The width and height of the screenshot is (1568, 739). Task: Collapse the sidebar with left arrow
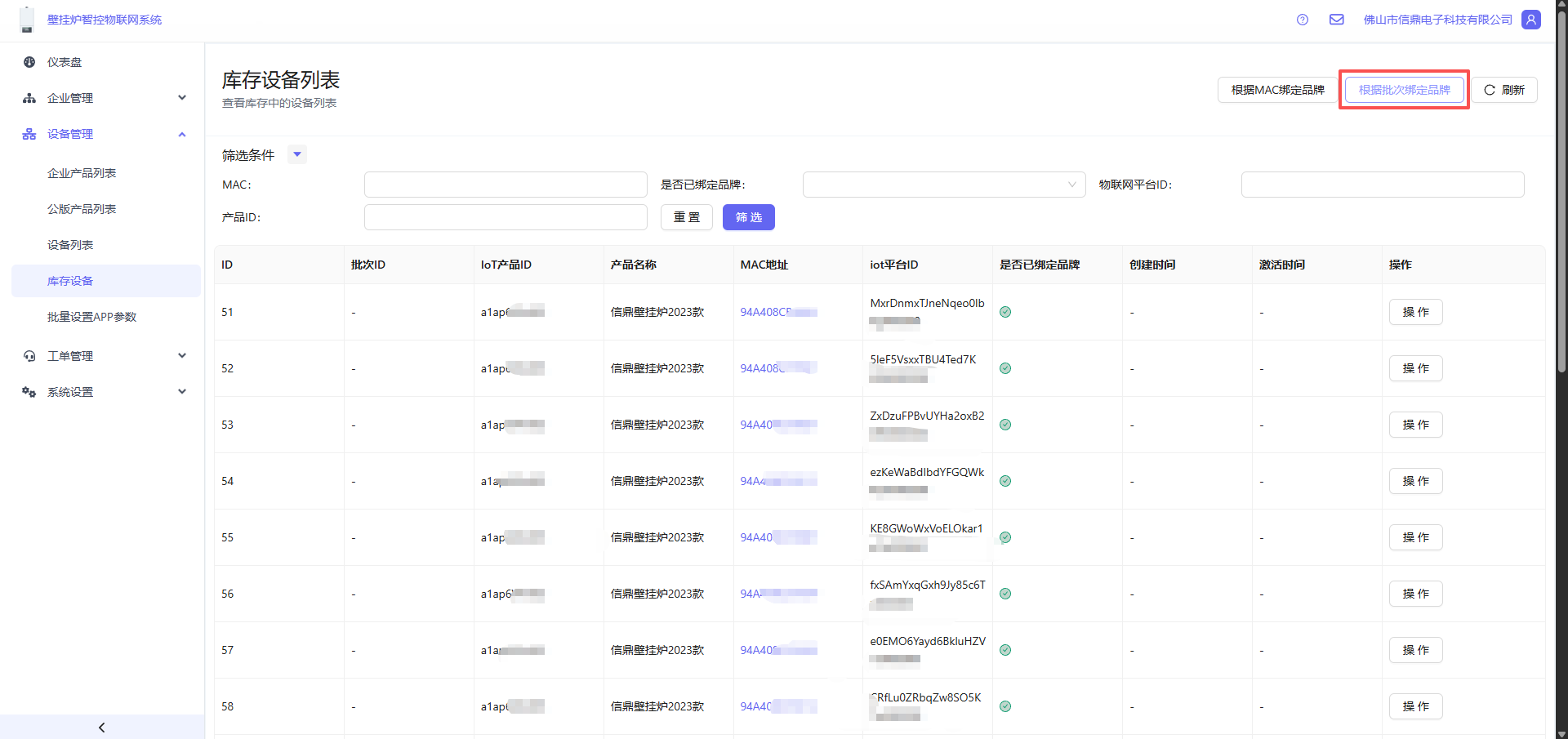102,727
